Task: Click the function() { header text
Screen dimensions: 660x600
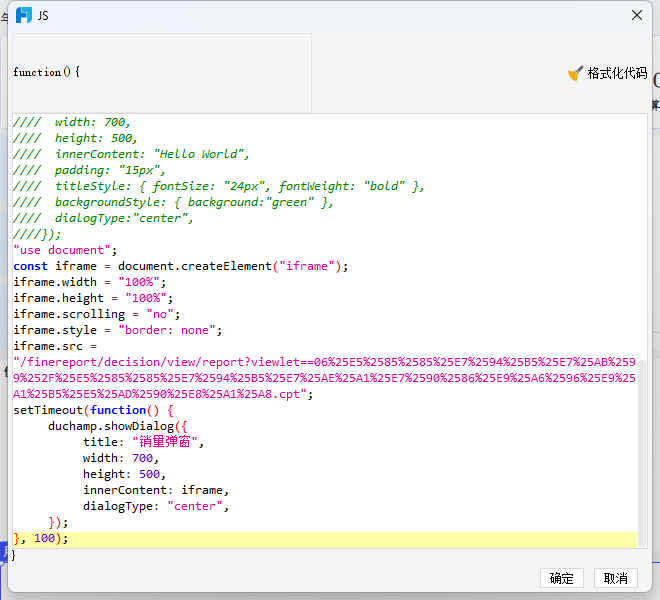Action: click(x=46, y=72)
